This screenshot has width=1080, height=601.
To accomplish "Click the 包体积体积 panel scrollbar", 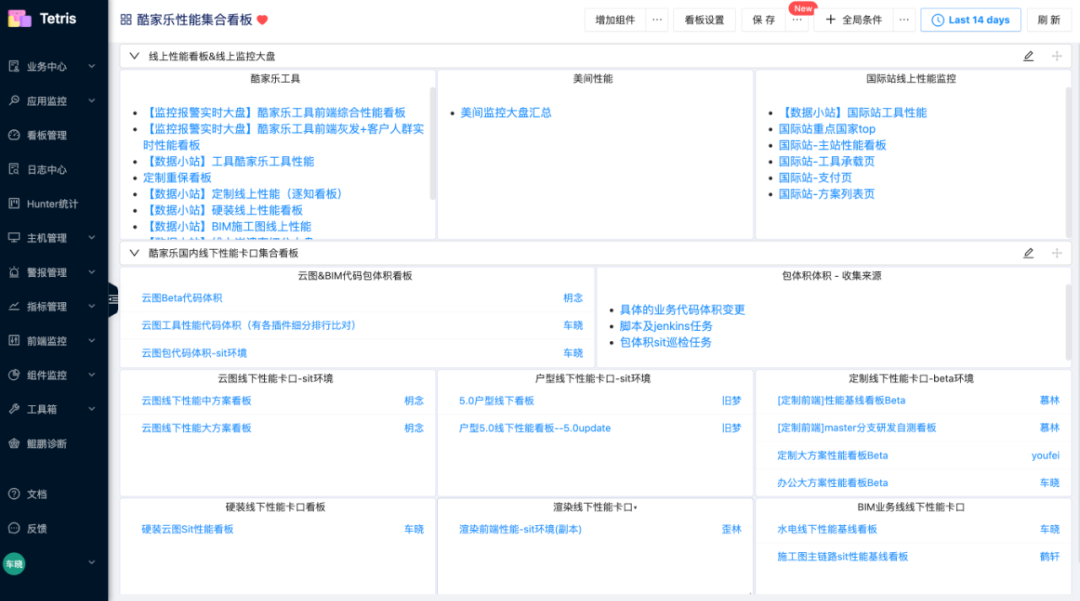I will coord(1068,324).
